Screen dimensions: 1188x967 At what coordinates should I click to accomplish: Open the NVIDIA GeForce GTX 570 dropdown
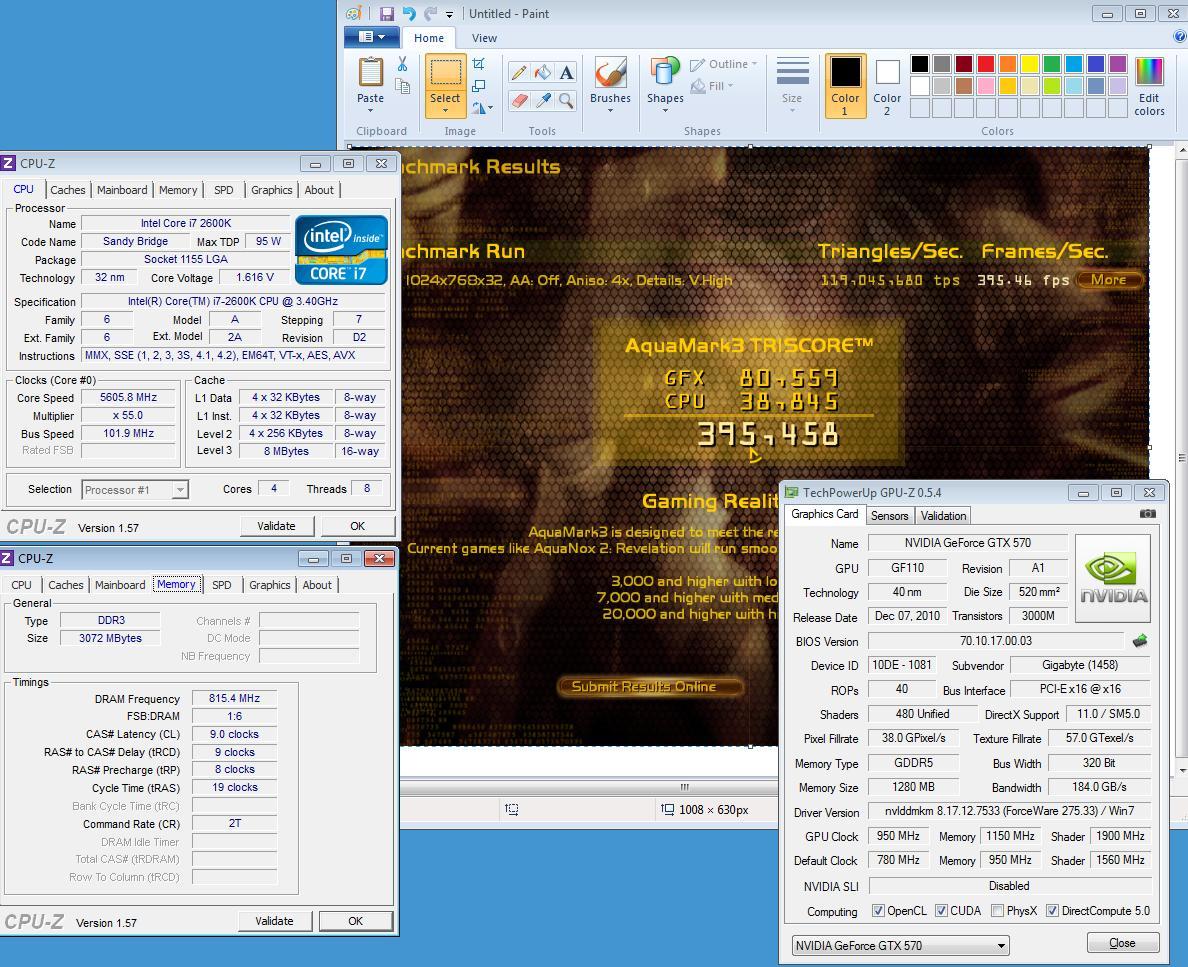901,946
